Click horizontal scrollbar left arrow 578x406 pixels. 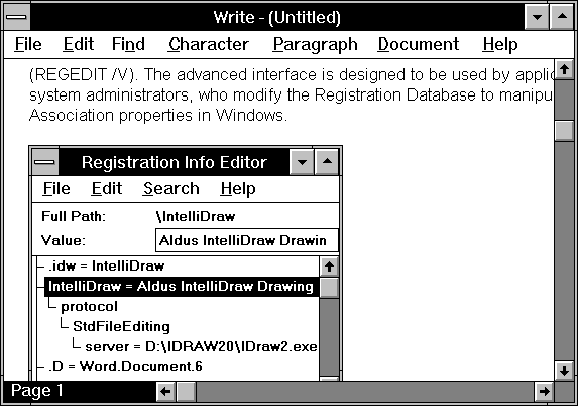166,392
